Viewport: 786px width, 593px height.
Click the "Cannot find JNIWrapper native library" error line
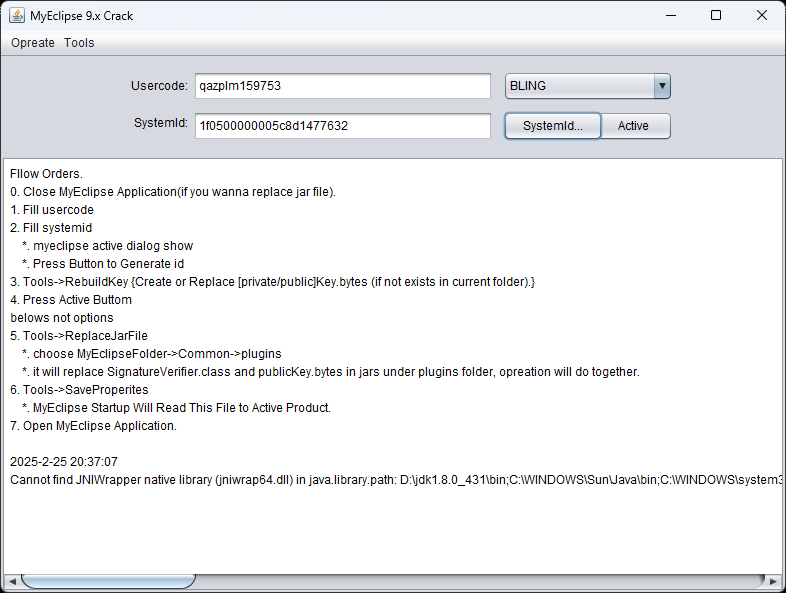click(x=396, y=480)
